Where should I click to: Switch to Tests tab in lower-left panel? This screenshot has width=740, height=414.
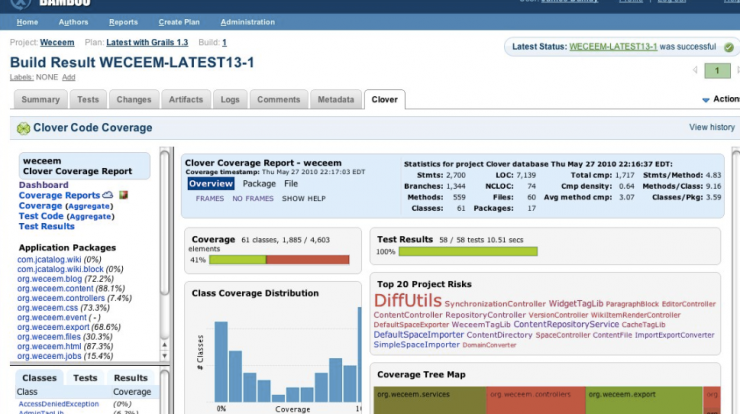[x=85, y=378]
